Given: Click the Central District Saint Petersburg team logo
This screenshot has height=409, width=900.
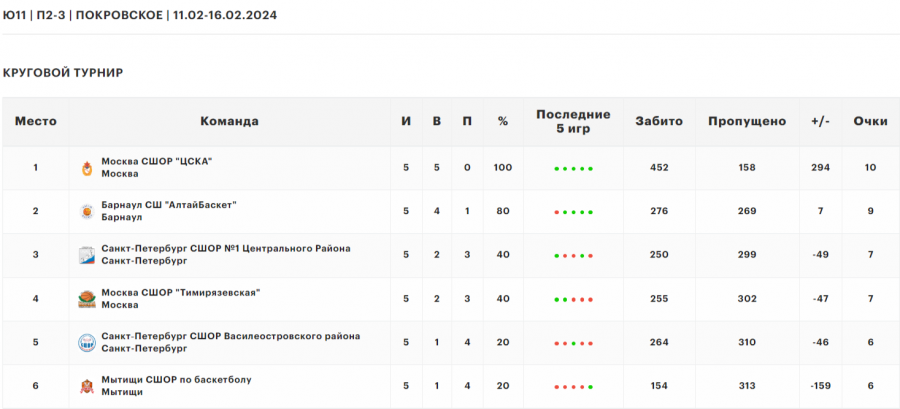Looking at the screenshot, I should pyautogui.click(x=86, y=255).
